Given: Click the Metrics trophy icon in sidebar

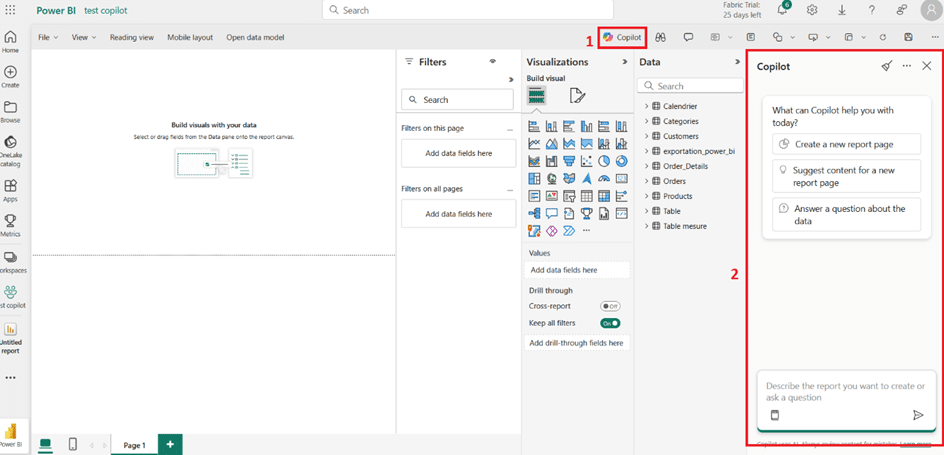Looking at the screenshot, I should (x=10, y=225).
